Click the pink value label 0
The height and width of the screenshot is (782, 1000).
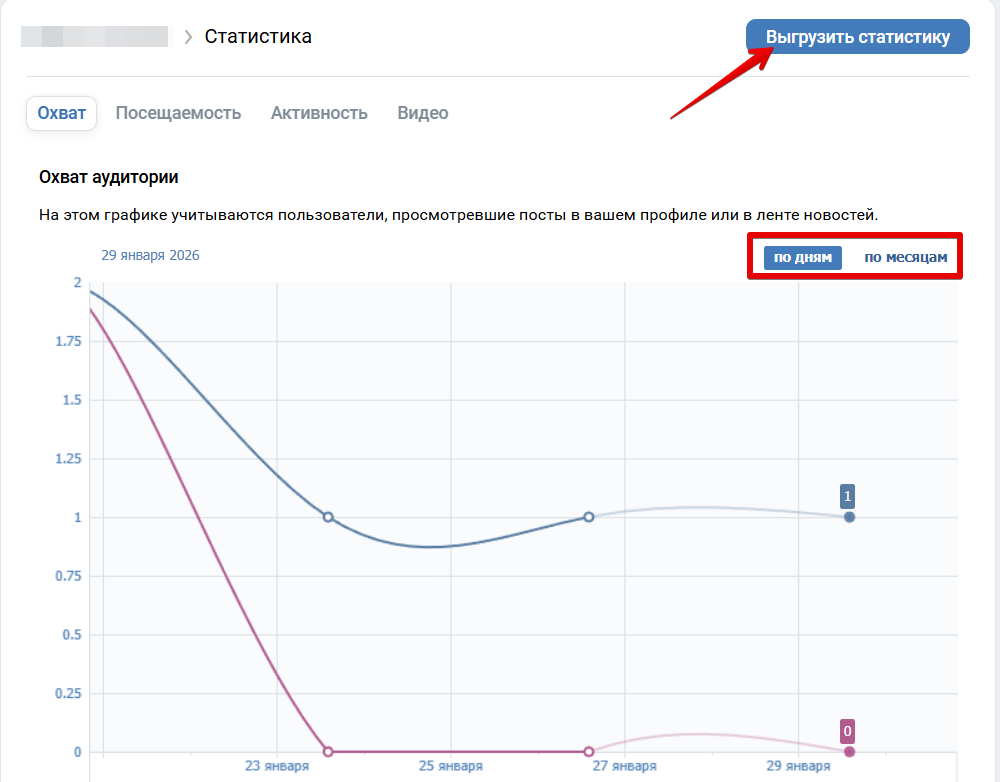[848, 731]
